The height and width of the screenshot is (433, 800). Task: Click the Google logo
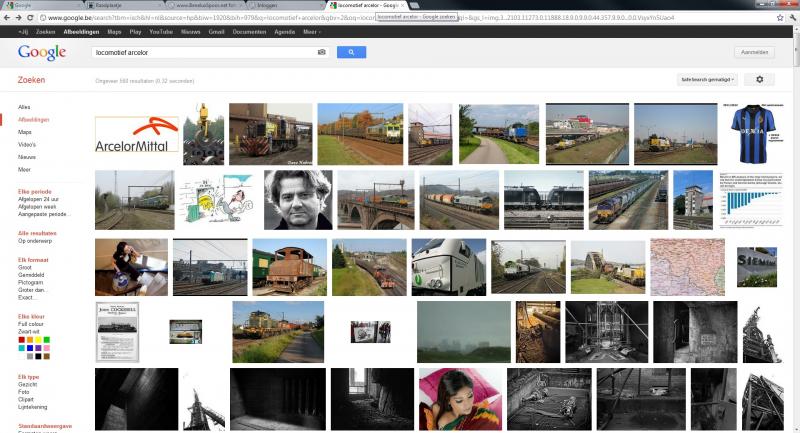(42, 52)
